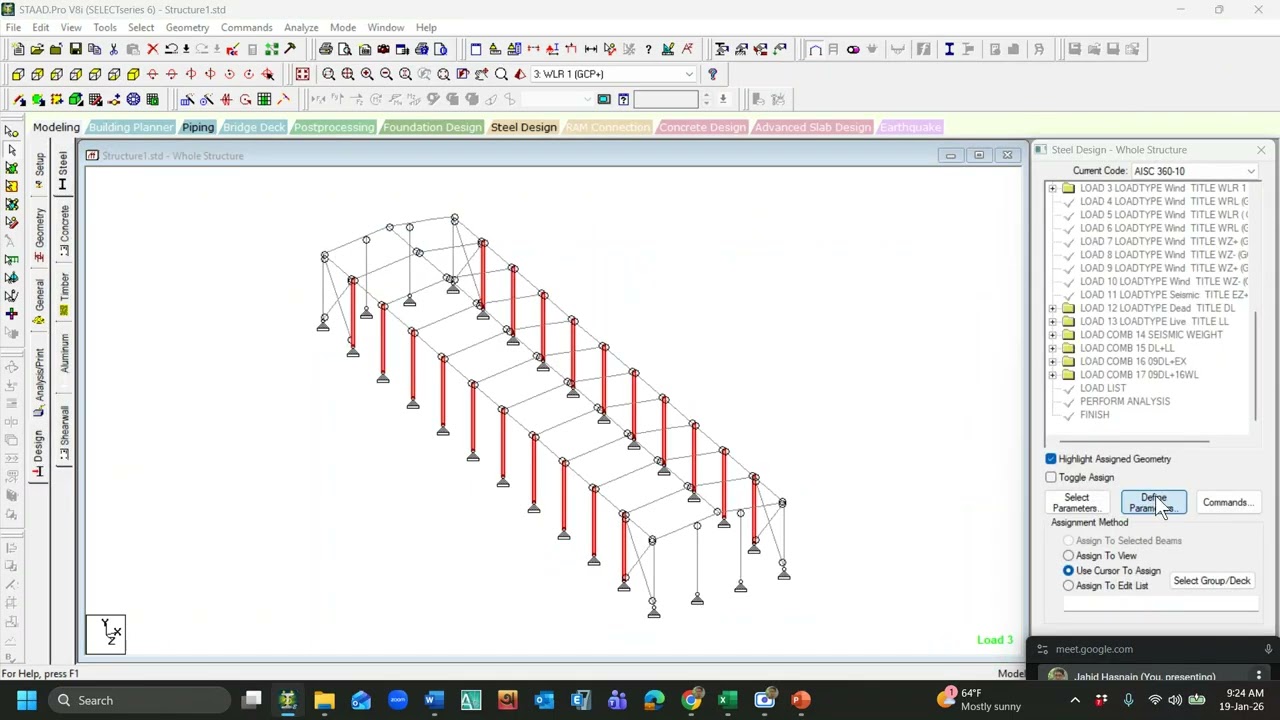
Task: Click the Windows Start button
Action: [26, 700]
